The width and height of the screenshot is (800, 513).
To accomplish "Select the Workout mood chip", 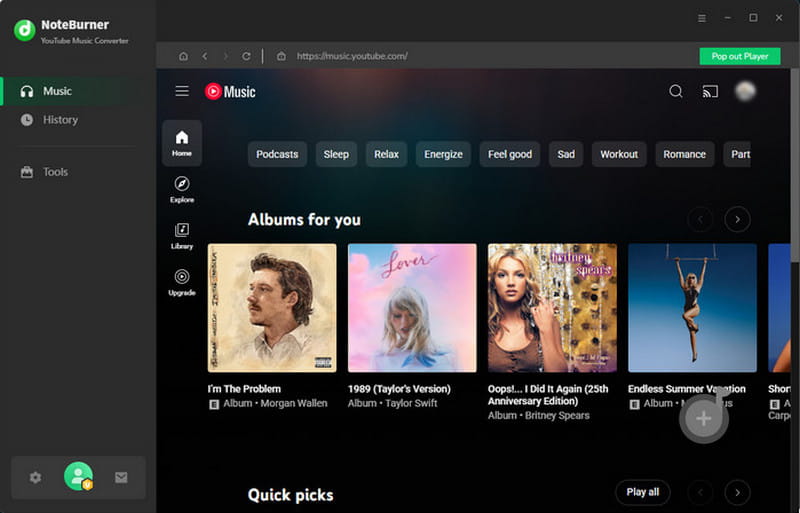I will pyautogui.click(x=619, y=154).
